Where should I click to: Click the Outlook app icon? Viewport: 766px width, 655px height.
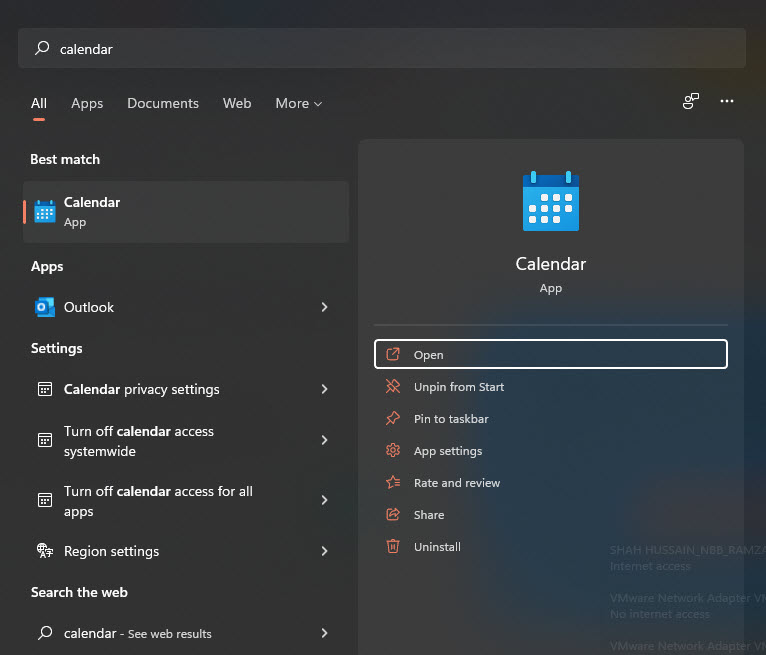tap(45, 307)
